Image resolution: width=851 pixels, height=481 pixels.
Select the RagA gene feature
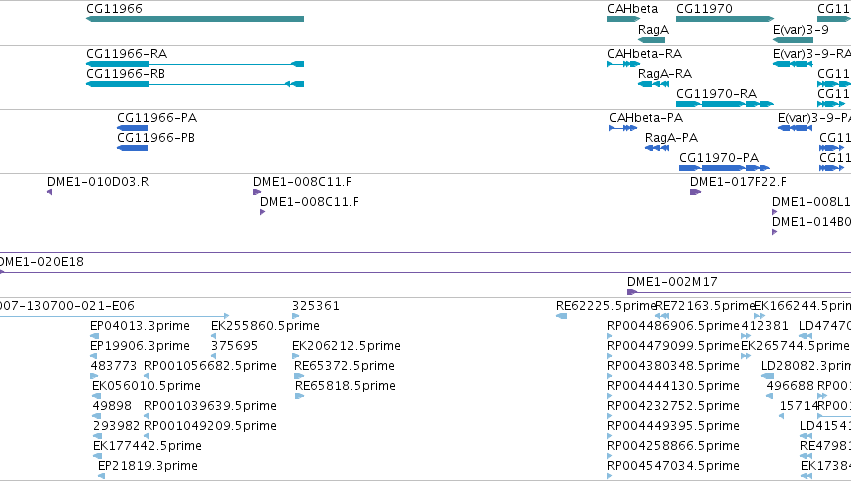click(x=651, y=40)
